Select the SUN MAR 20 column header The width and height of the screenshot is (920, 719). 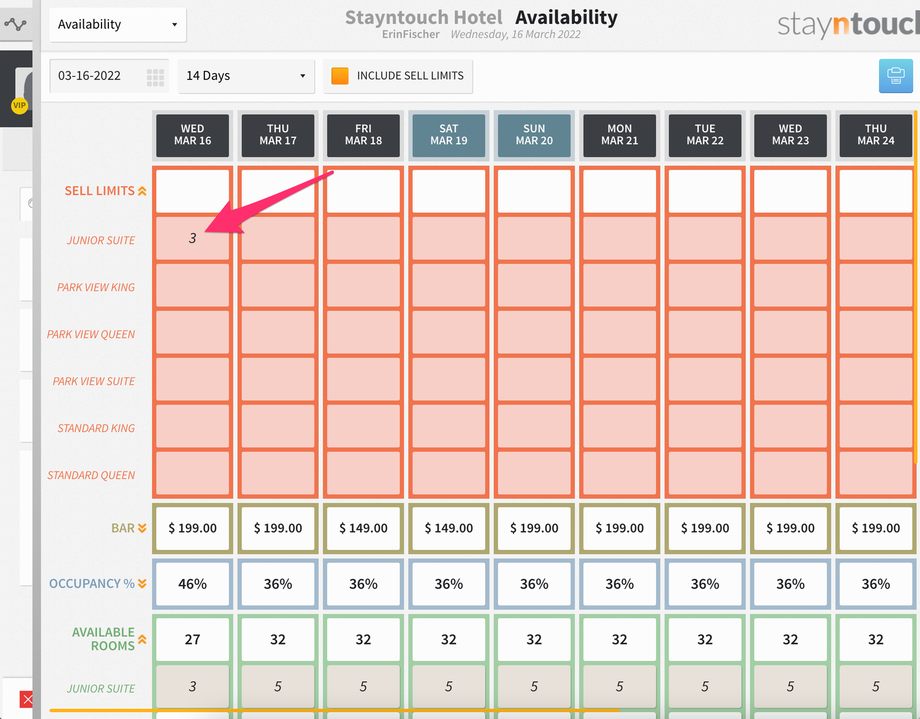(x=534, y=135)
